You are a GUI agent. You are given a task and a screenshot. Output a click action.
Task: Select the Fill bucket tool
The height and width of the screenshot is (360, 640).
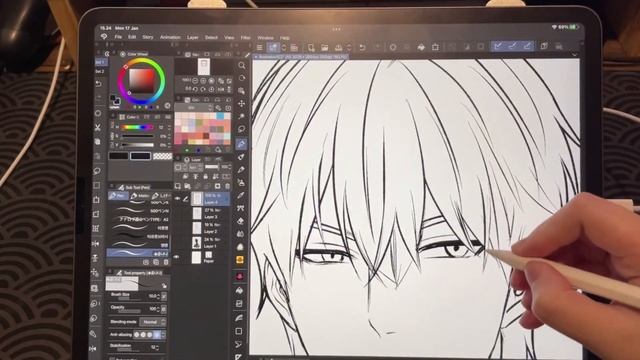coord(240,290)
